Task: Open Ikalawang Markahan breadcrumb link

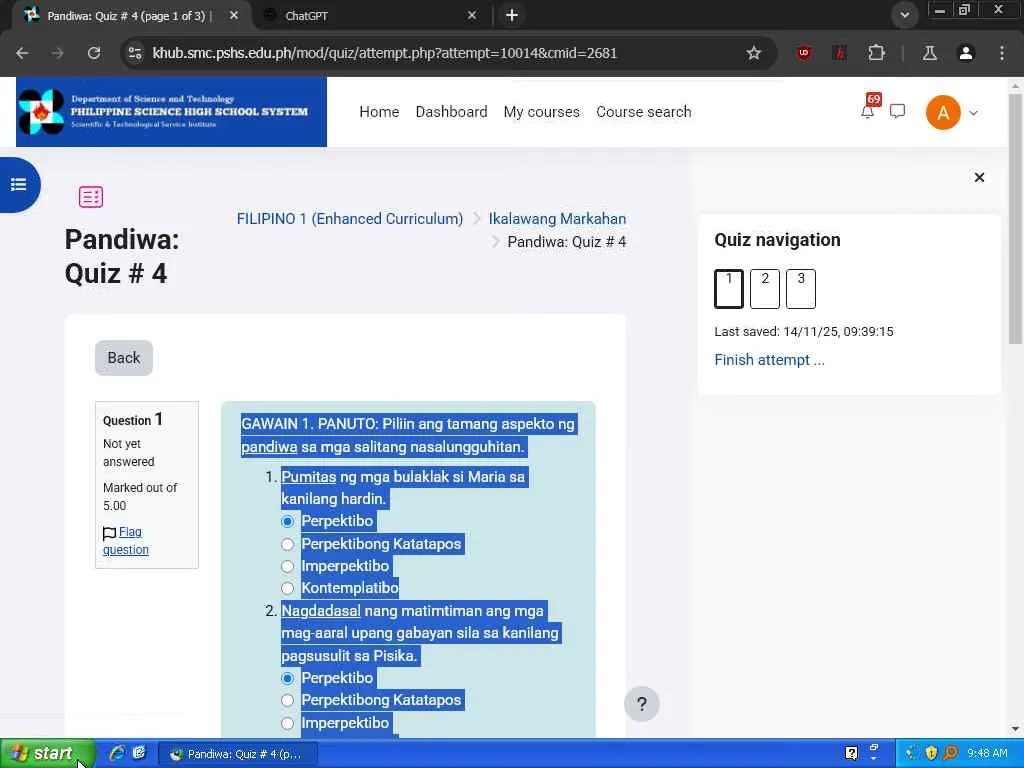Action: pyautogui.click(x=557, y=219)
